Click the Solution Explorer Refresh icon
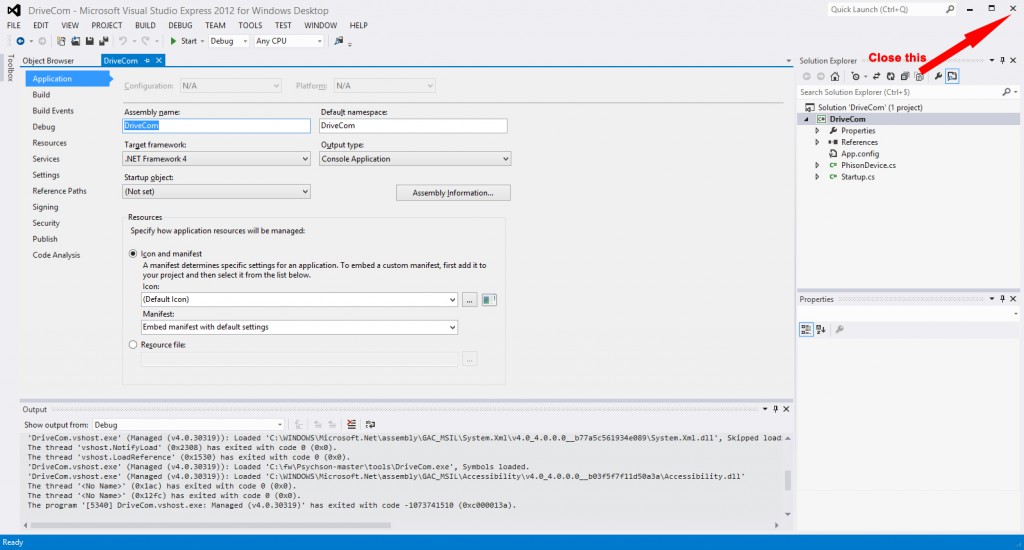 (x=890, y=76)
